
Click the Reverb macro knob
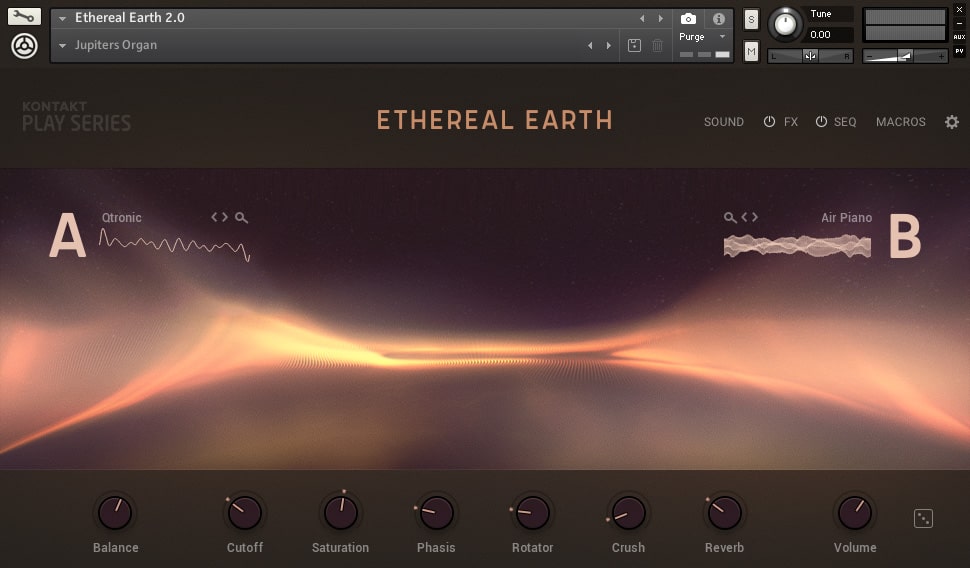[724, 513]
